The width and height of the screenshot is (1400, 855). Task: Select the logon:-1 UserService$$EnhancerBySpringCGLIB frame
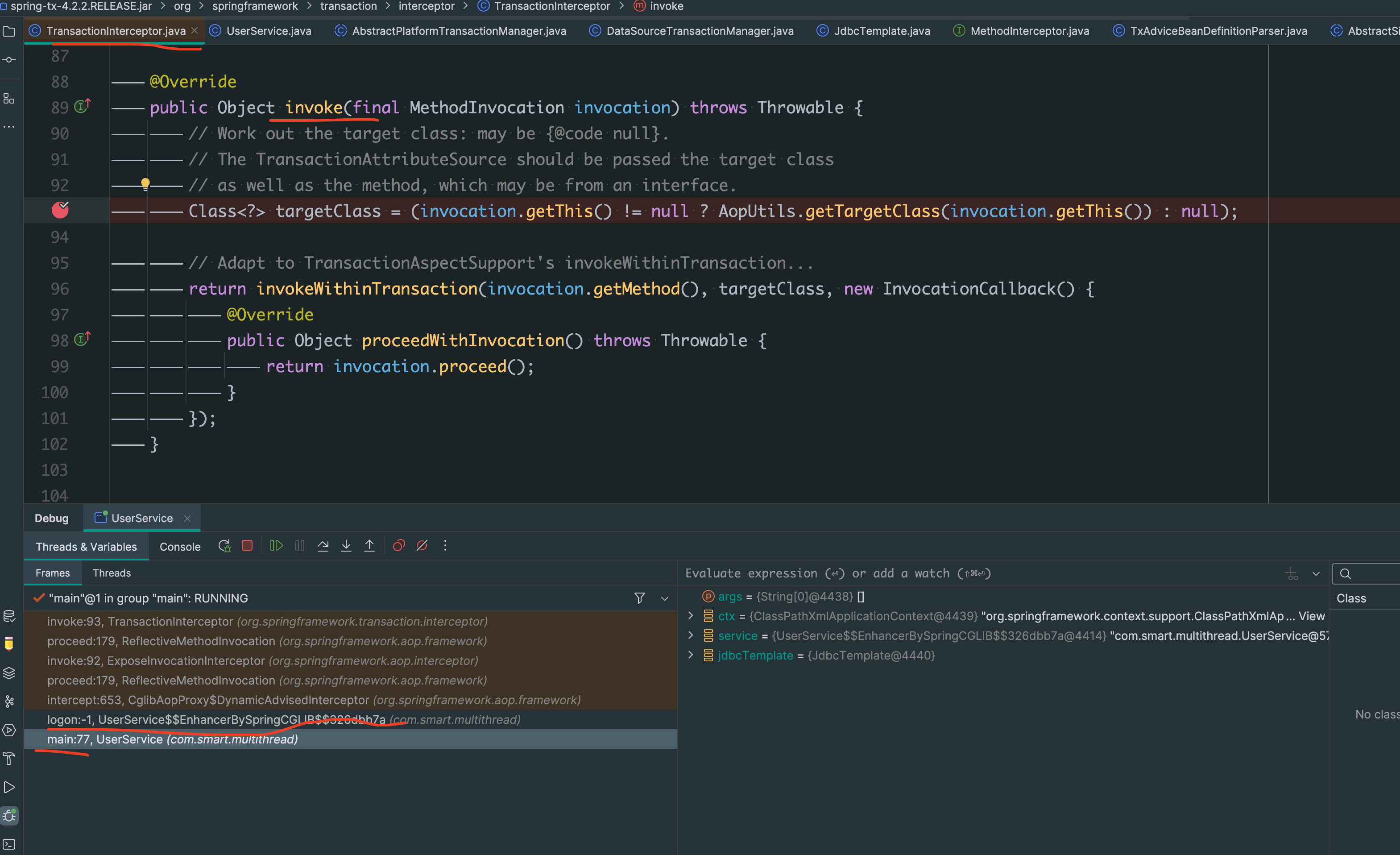[351, 720]
